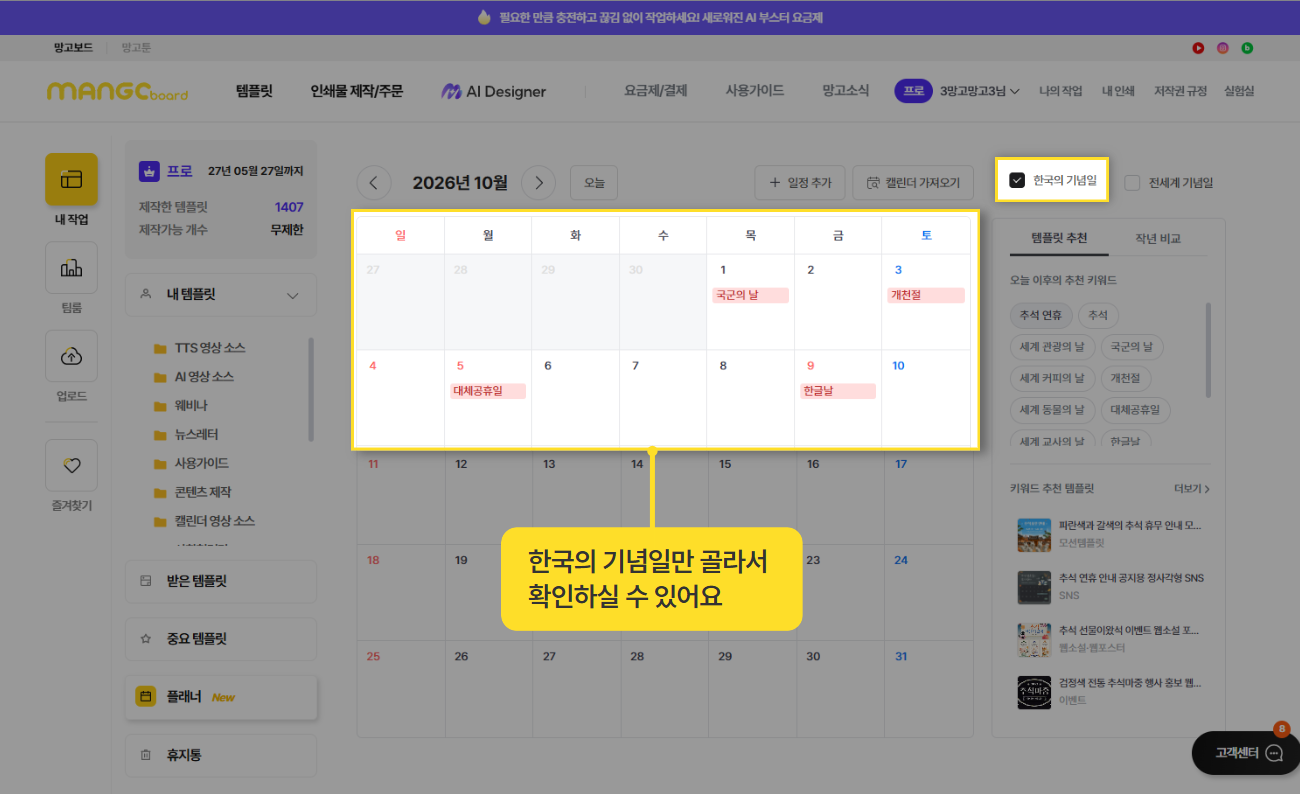1300x794 pixels.
Task: Click the 오늘 button
Action: [x=594, y=183]
